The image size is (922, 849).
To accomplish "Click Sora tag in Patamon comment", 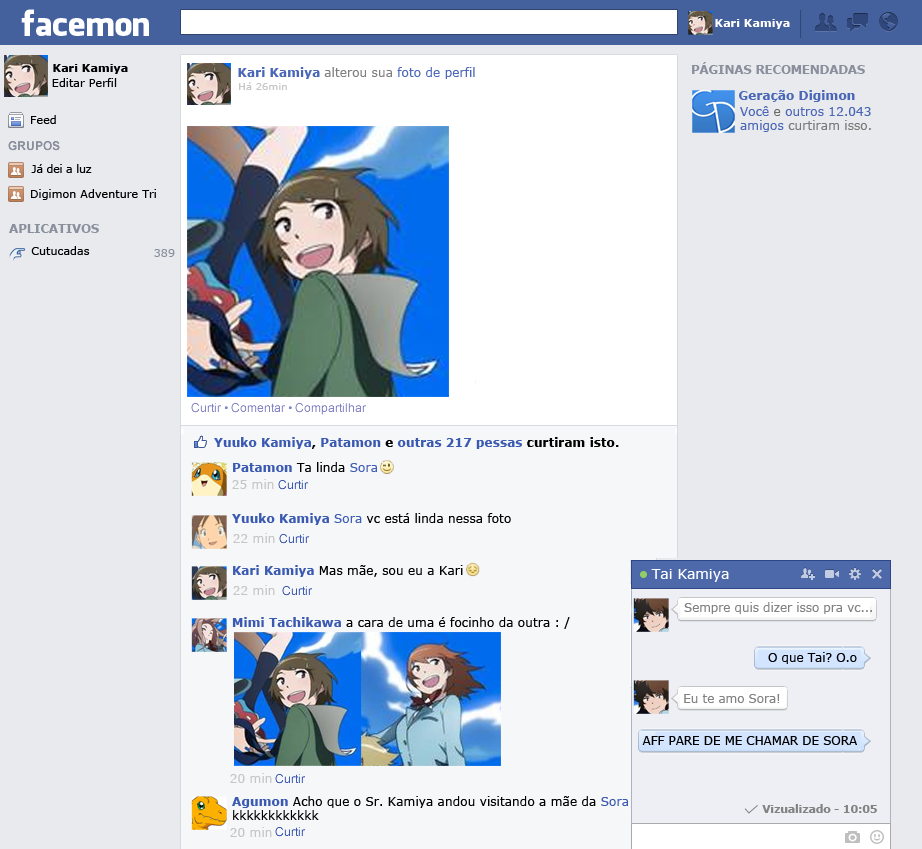I will (363, 467).
